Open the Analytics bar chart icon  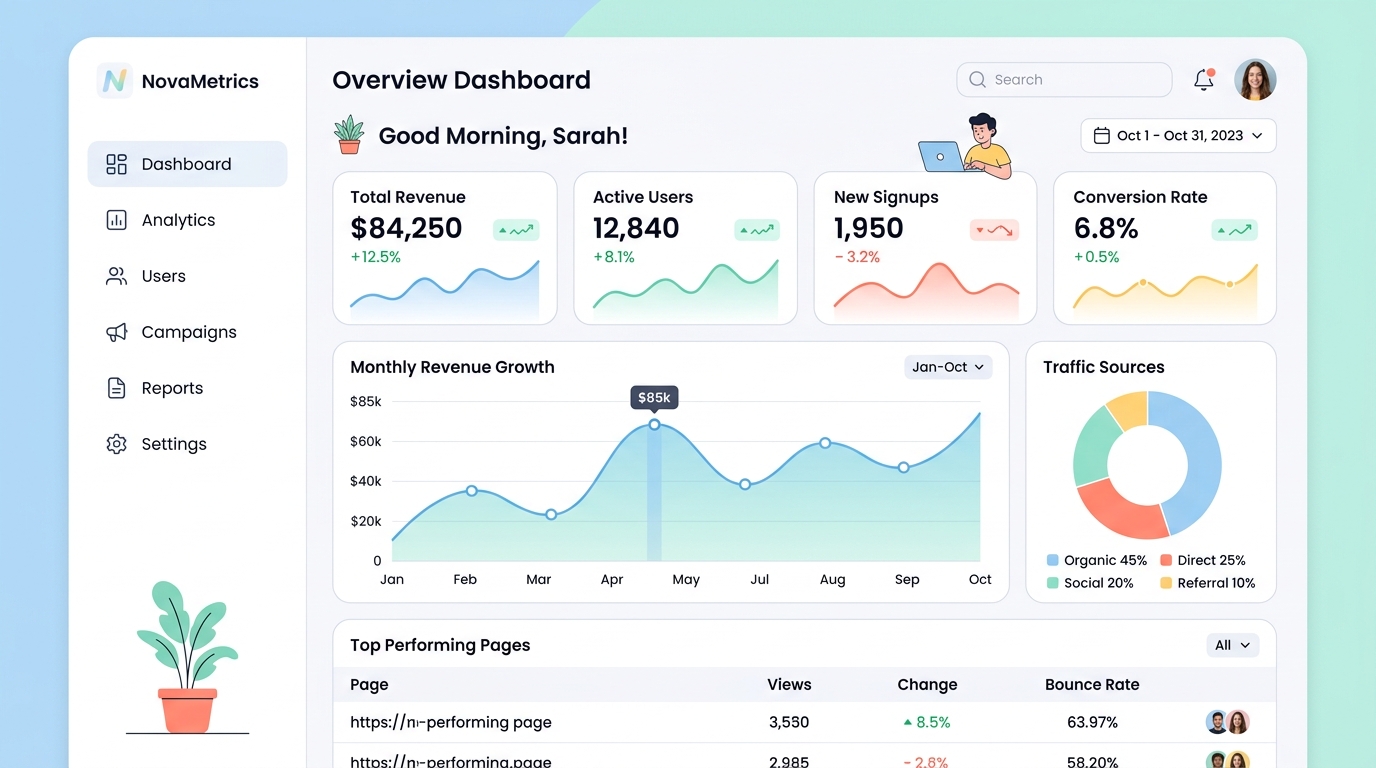[x=117, y=220]
